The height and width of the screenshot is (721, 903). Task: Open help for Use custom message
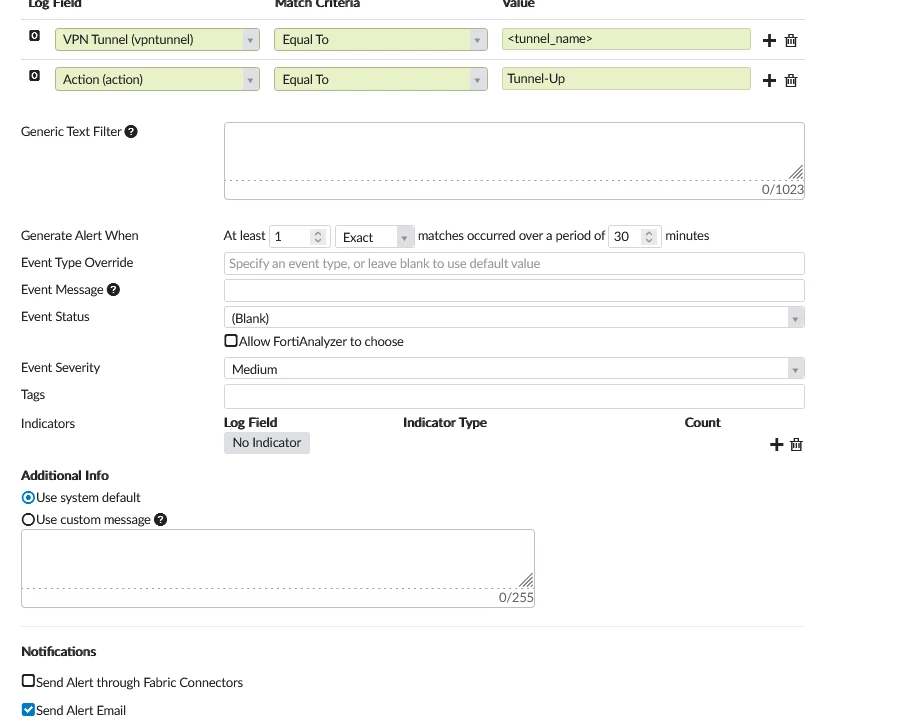pyautogui.click(x=161, y=519)
